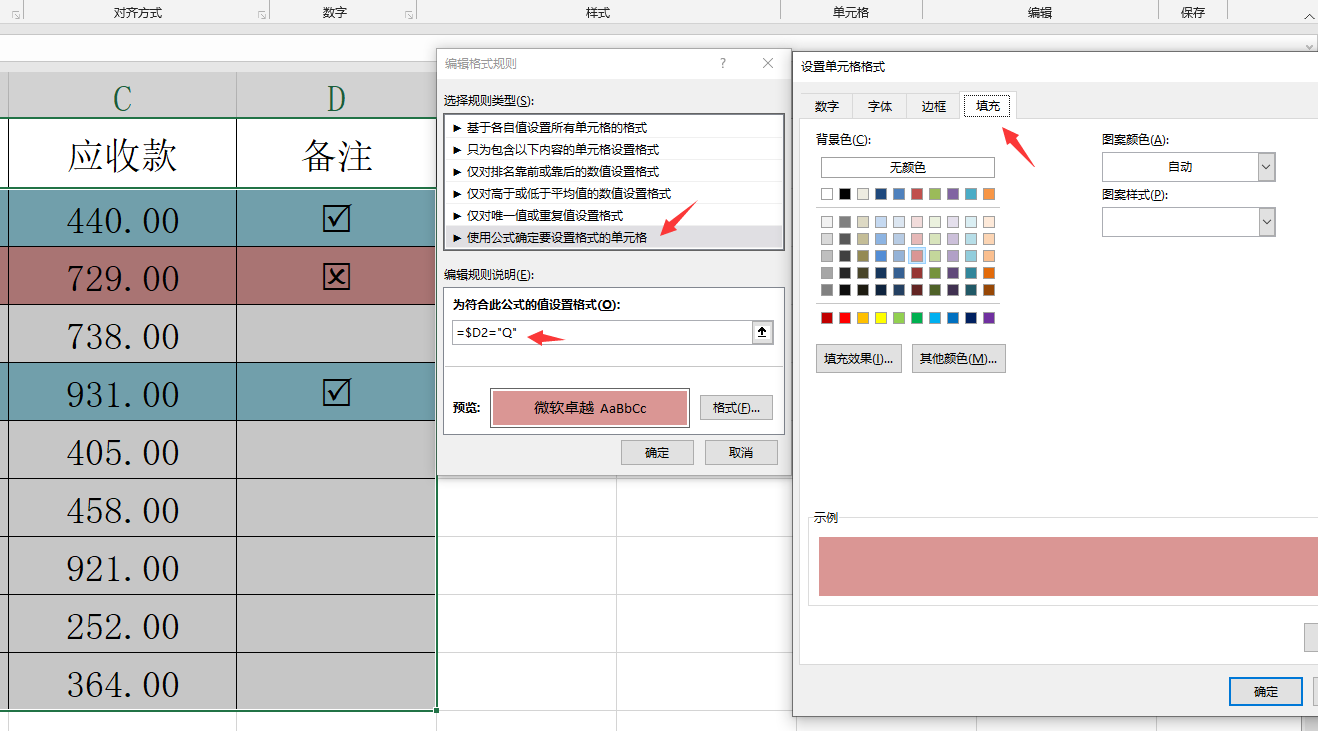Click the check mark cell next to 440.00

point(337,219)
